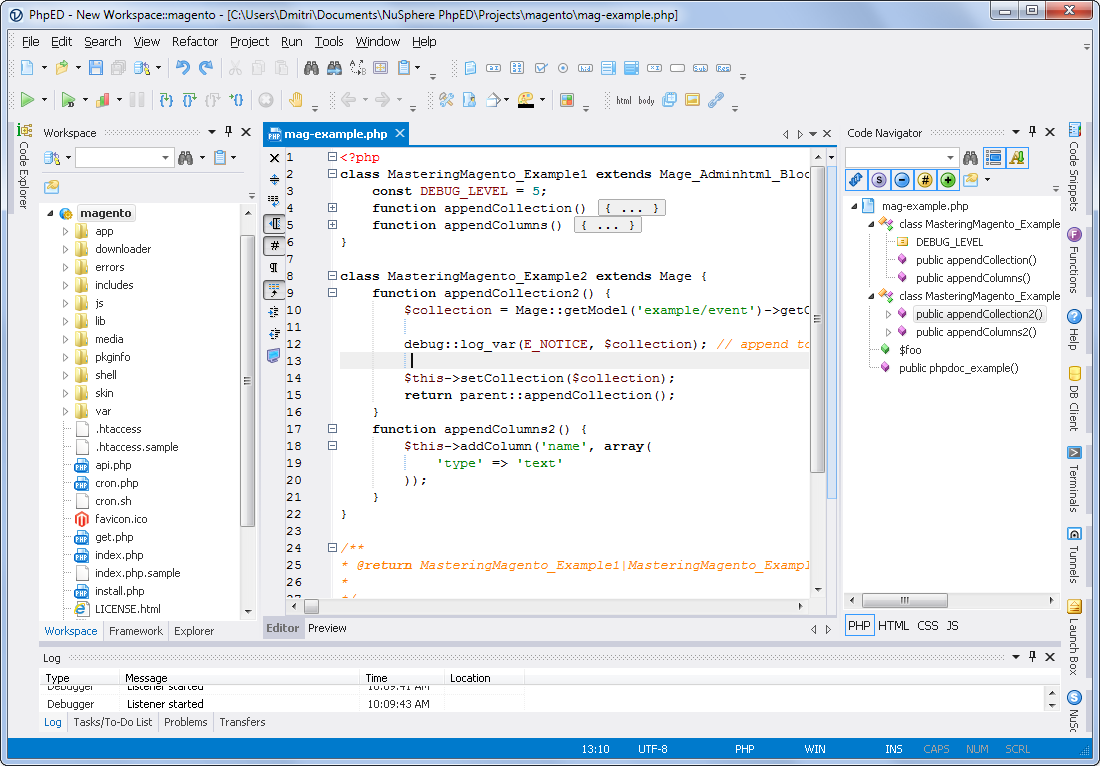Screen dimensions: 1100x766
Task: Start the green Run arrow in the toolbar
Action: click(x=27, y=100)
